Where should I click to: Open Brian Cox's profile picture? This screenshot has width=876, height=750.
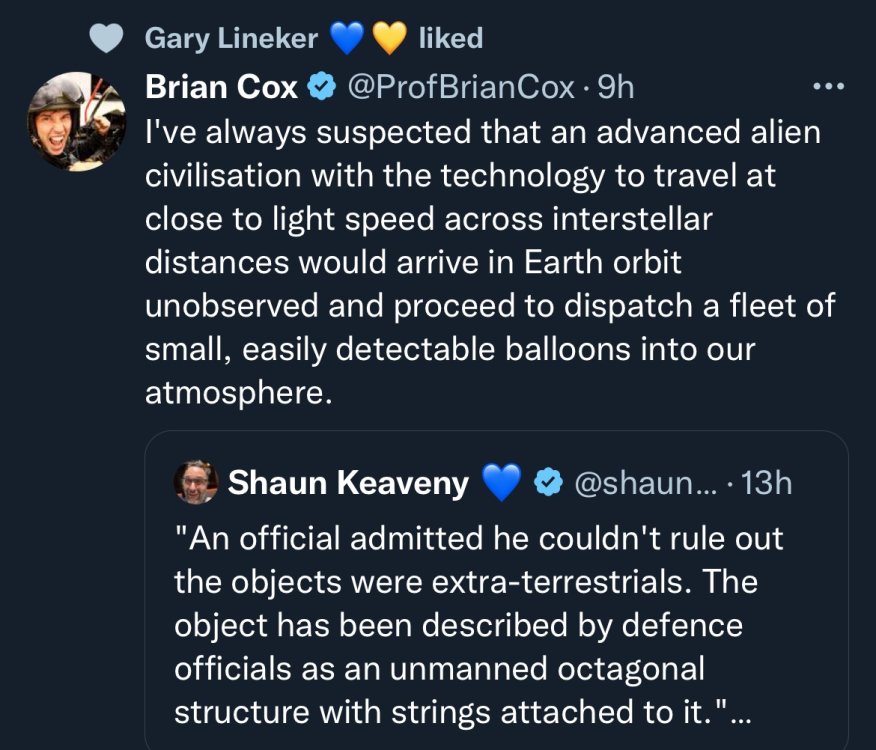tap(75, 120)
